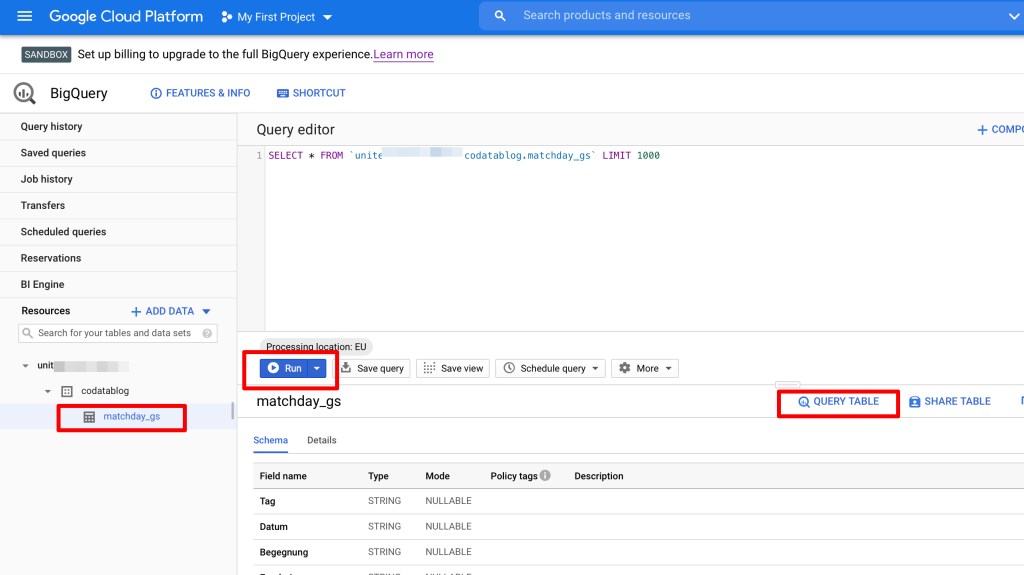This screenshot has width=1024, height=575.
Task: Expand the My First Project dropdown arrow
Action: [328, 18]
